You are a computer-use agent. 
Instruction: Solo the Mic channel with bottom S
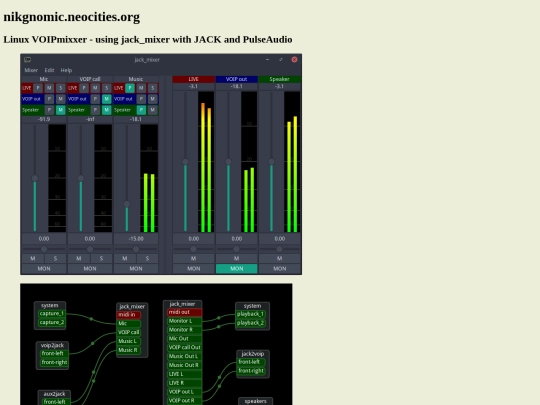pos(55,259)
